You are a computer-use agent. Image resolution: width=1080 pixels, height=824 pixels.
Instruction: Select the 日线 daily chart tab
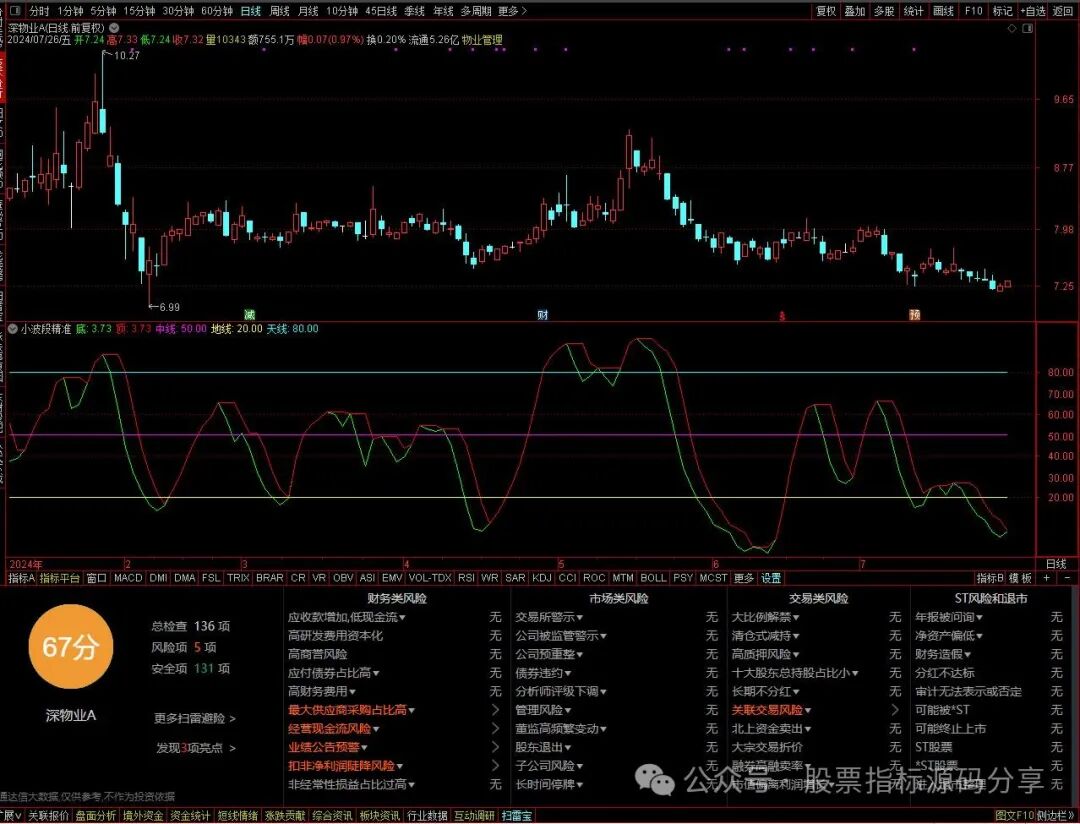click(251, 11)
